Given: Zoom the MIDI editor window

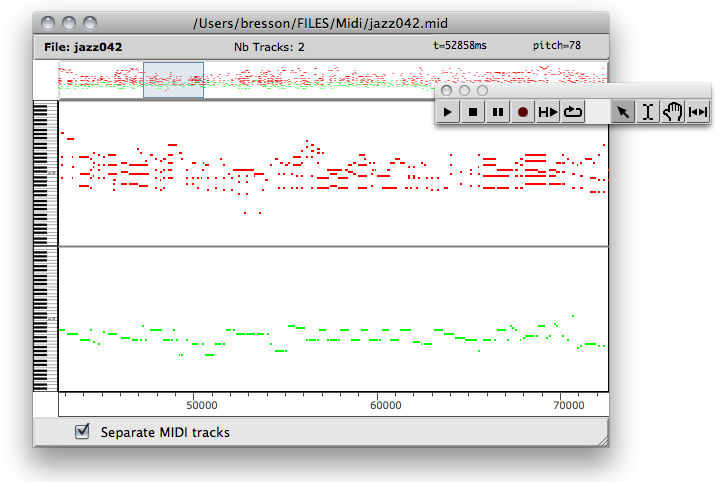Looking at the screenshot, I should [90, 23].
